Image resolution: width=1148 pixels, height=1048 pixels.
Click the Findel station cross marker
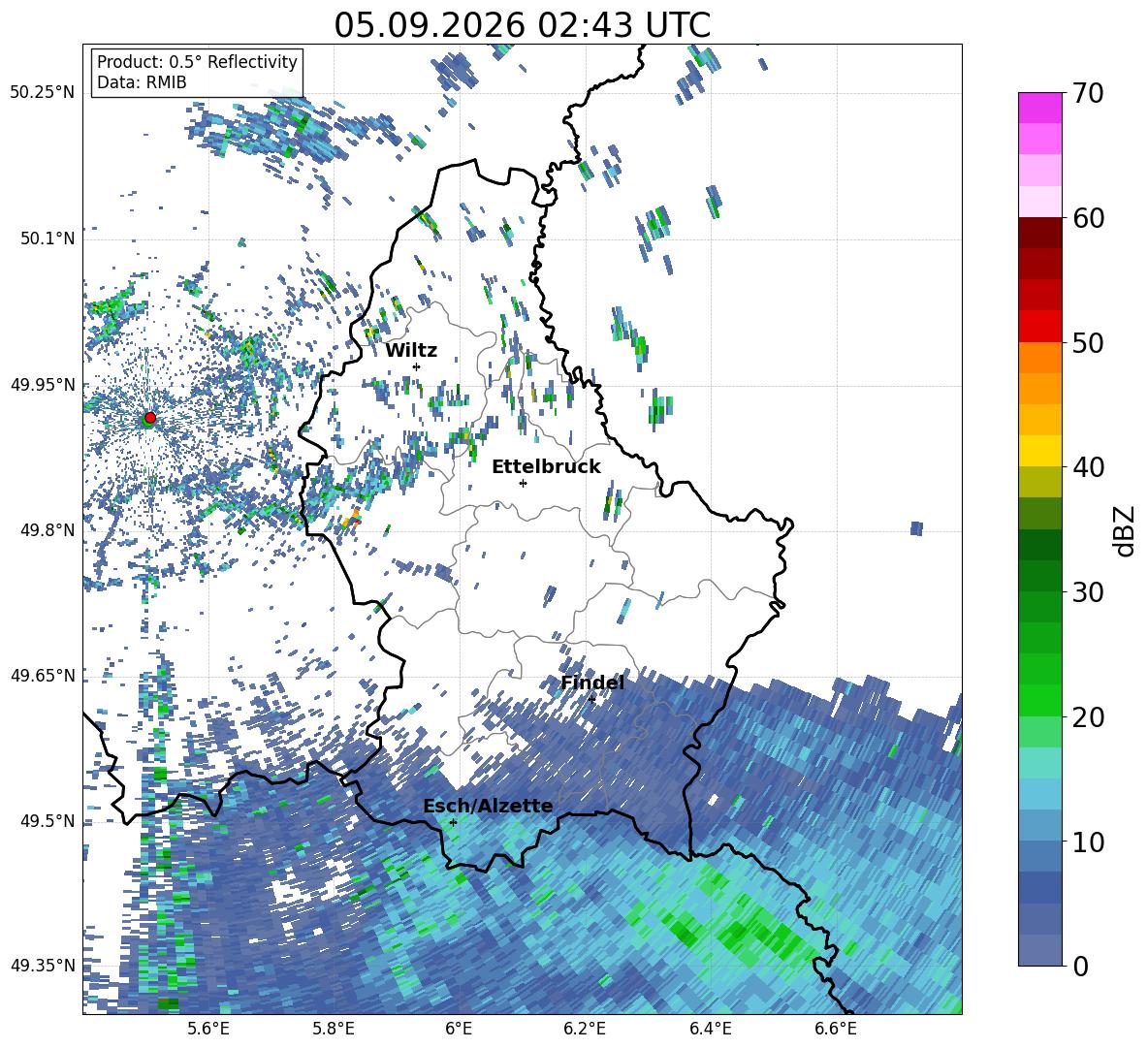coord(591,700)
